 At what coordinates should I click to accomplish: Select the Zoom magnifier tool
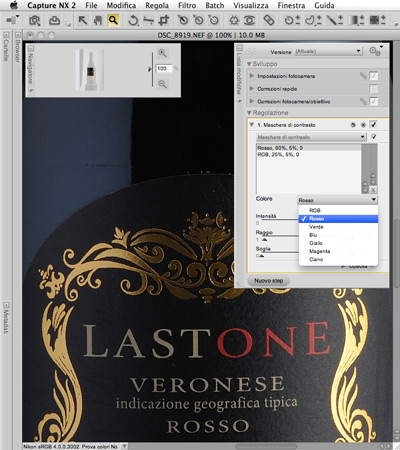tap(113, 20)
